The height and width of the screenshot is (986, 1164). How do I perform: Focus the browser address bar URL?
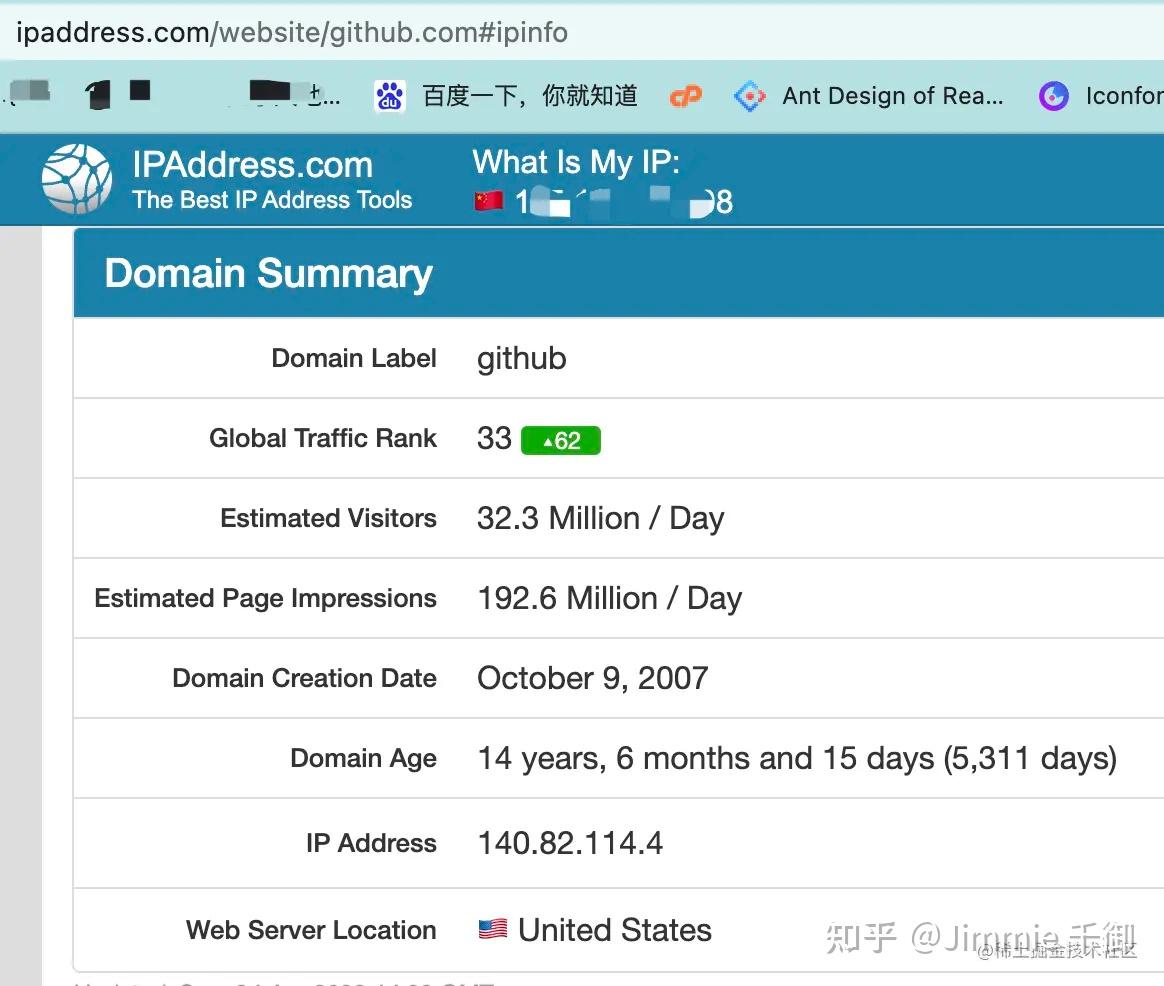pyautogui.click(x=292, y=32)
